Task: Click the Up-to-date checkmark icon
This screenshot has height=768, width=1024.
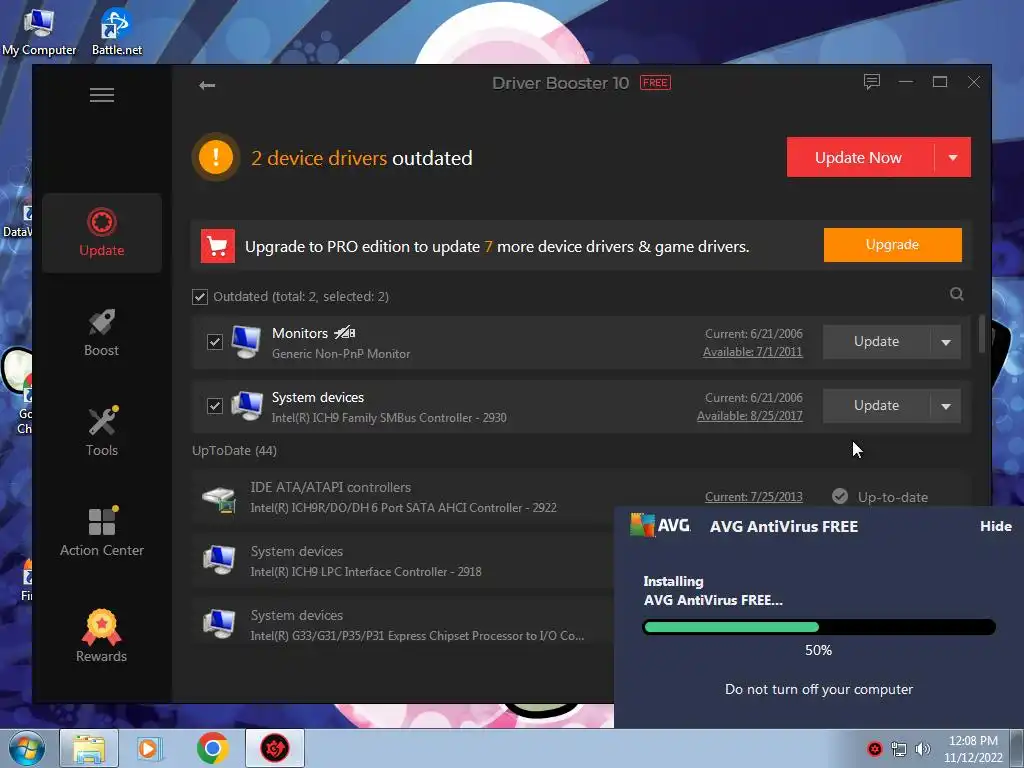Action: point(840,496)
